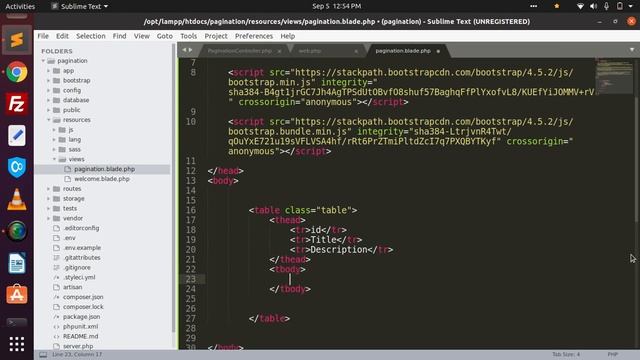
Task: Open volume indicator in top bar
Action: [593, 6]
